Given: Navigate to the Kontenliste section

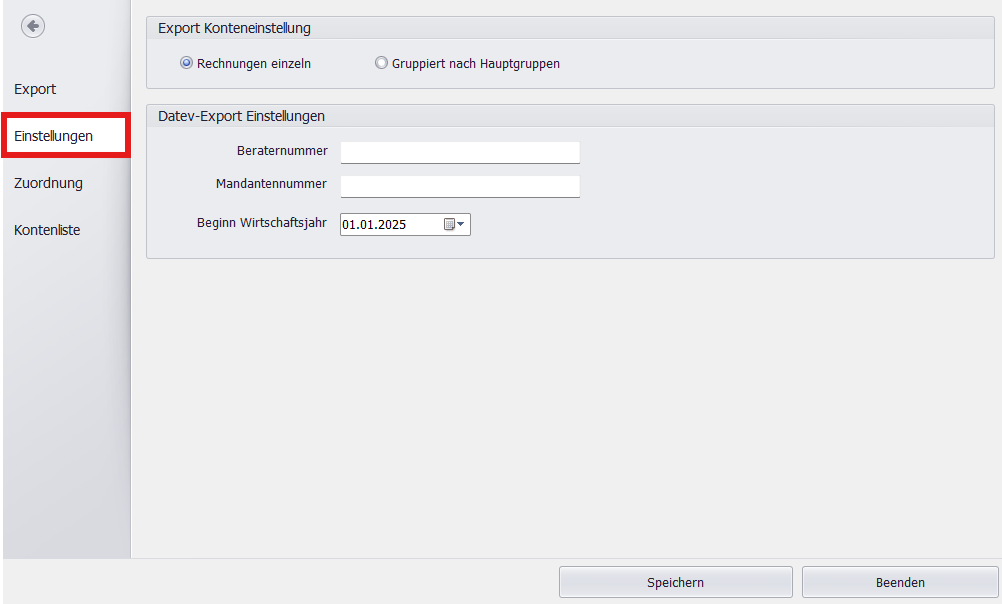Looking at the screenshot, I should (x=46, y=230).
